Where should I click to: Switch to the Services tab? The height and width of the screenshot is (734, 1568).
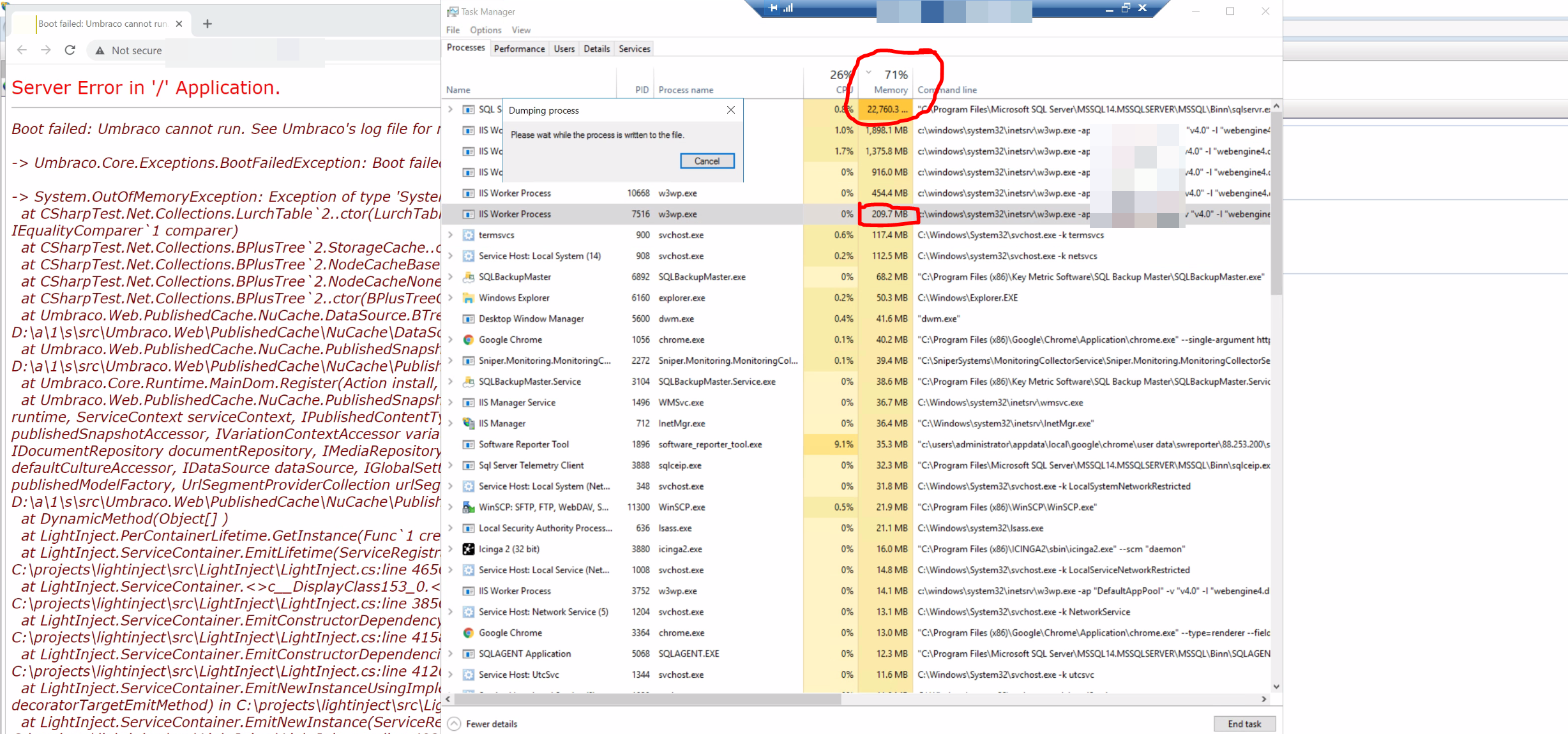point(633,49)
